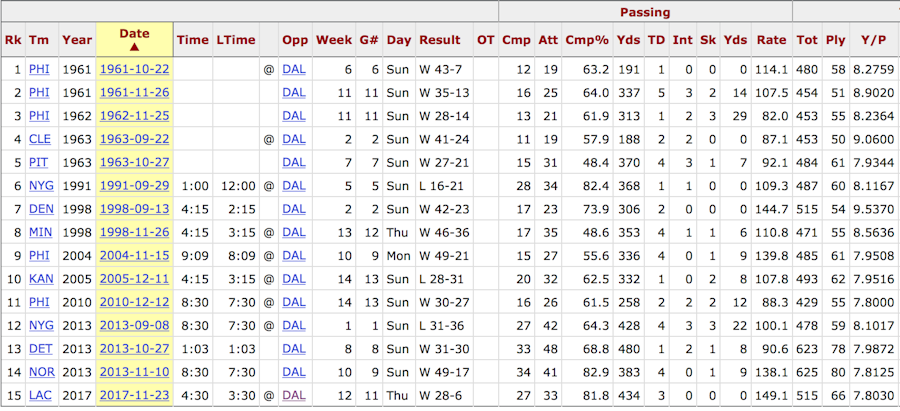Open the MIN team link
Viewport: 900px width, 411px height.
(39, 233)
